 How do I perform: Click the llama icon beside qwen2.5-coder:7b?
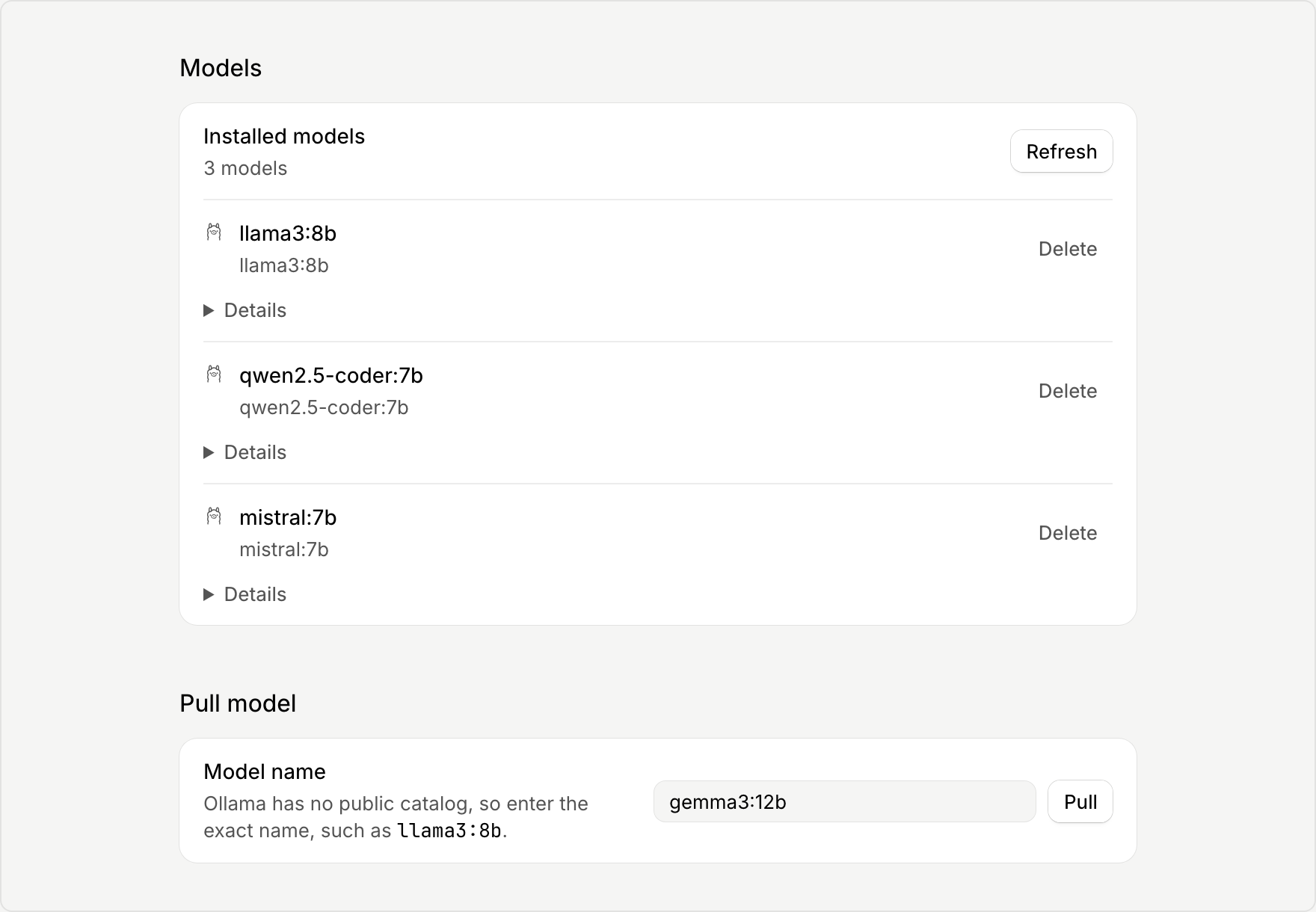pyautogui.click(x=214, y=375)
